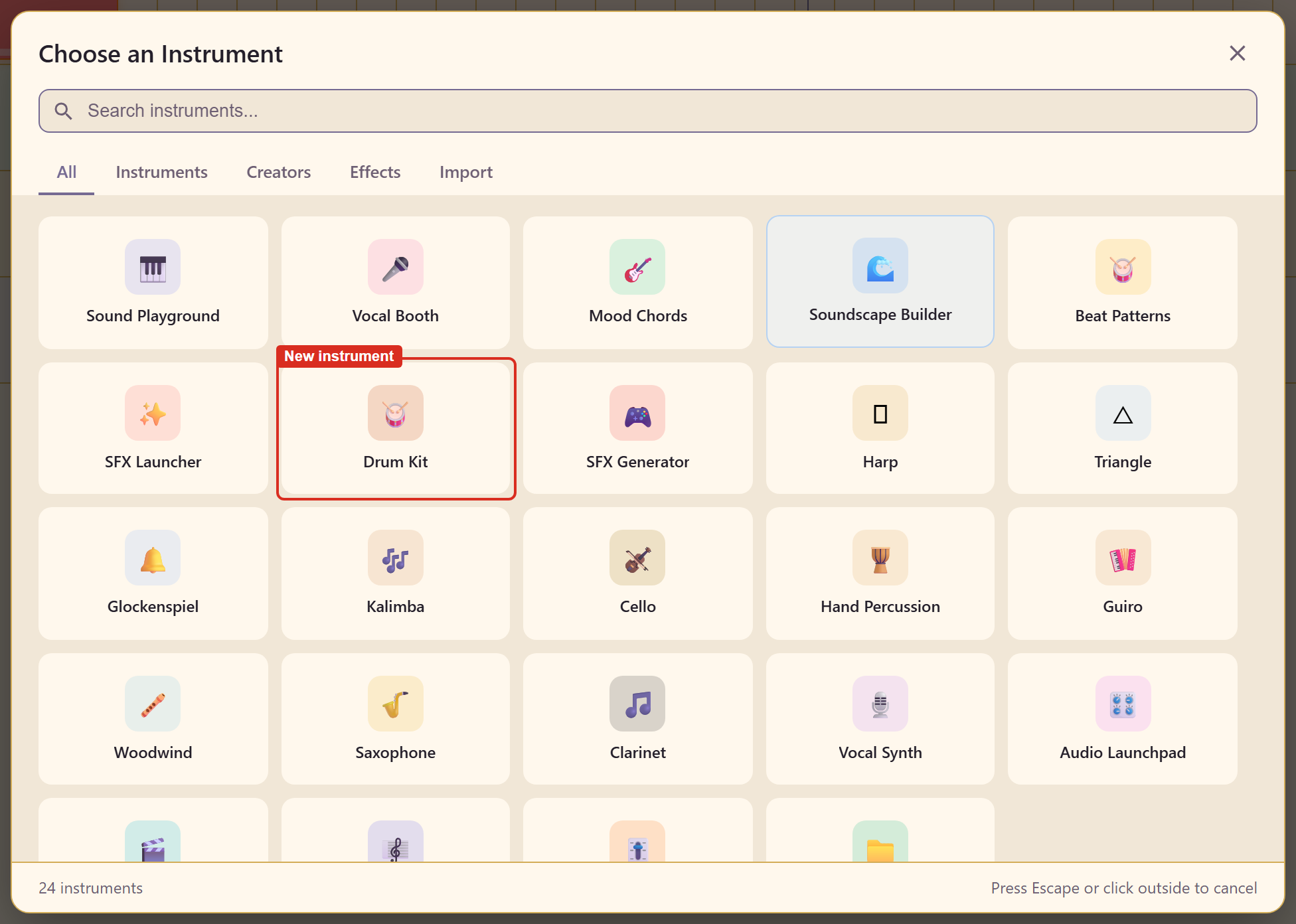1296x924 pixels.
Task: Select the Triangle instrument icon
Action: point(1123,413)
